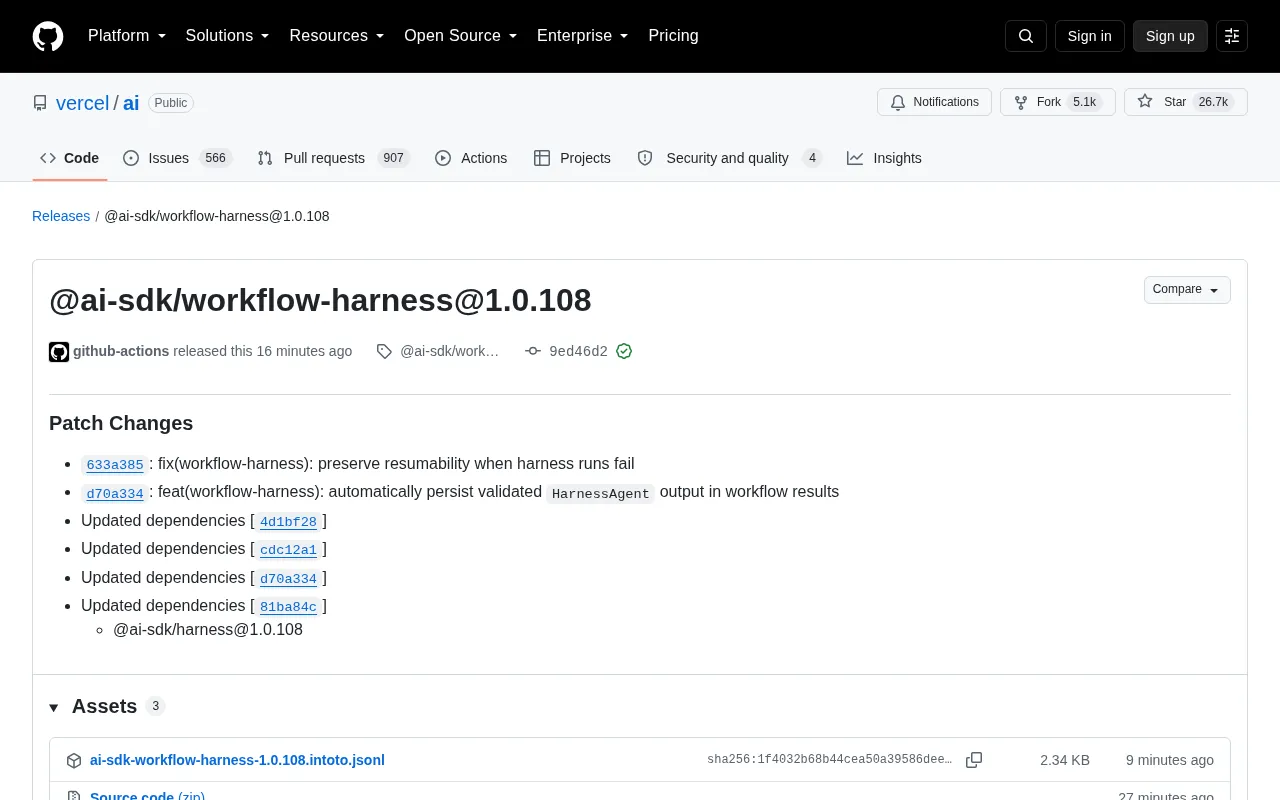Open the command palette icon button

pos(1232,36)
